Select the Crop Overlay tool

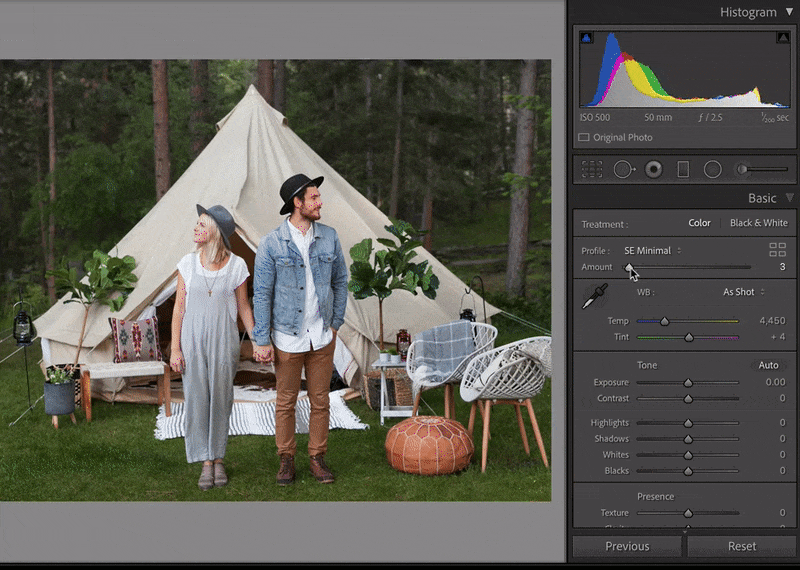point(592,170)
